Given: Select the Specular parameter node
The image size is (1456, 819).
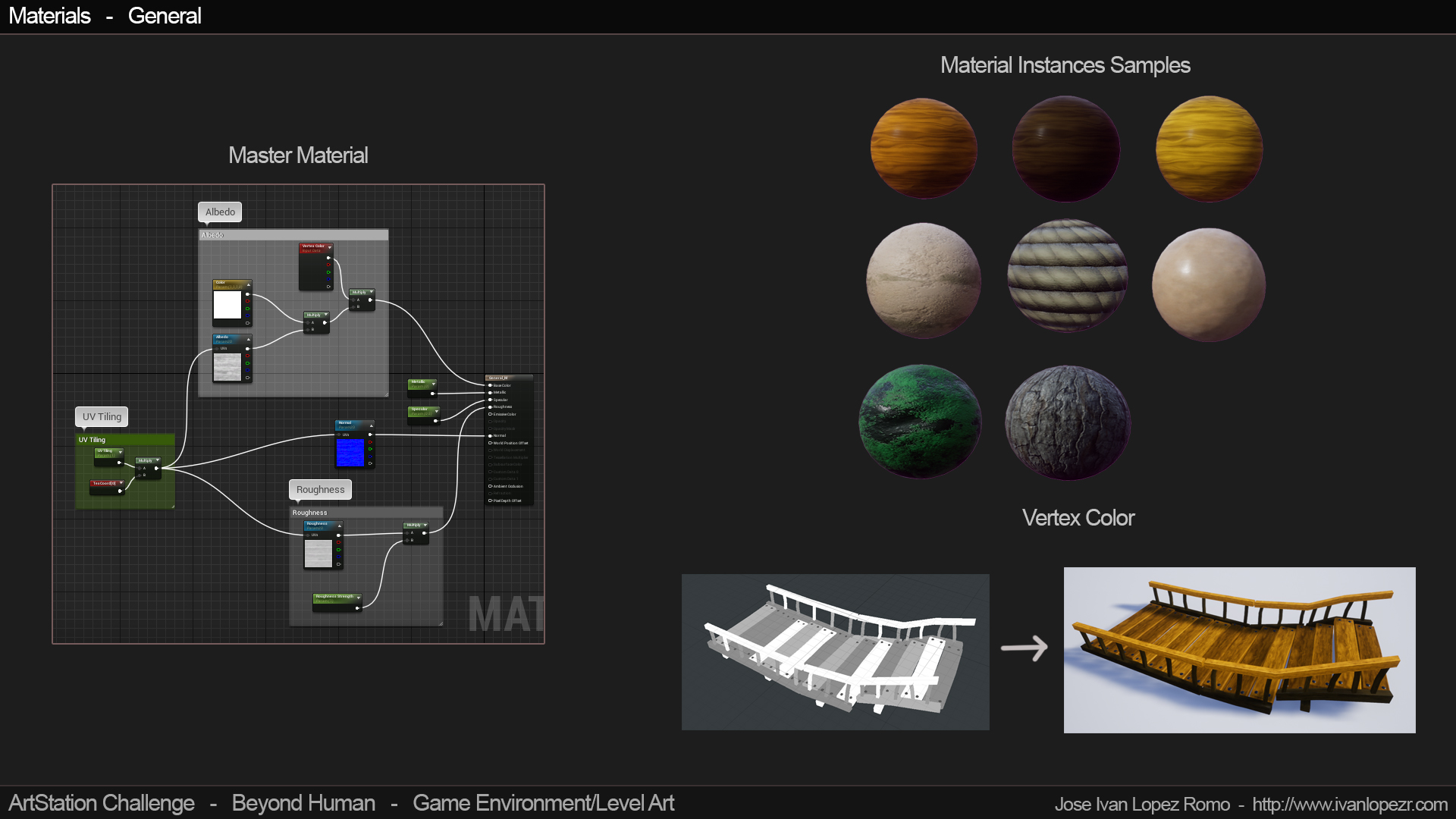Looking at the screenshot, I should point(423,416).
